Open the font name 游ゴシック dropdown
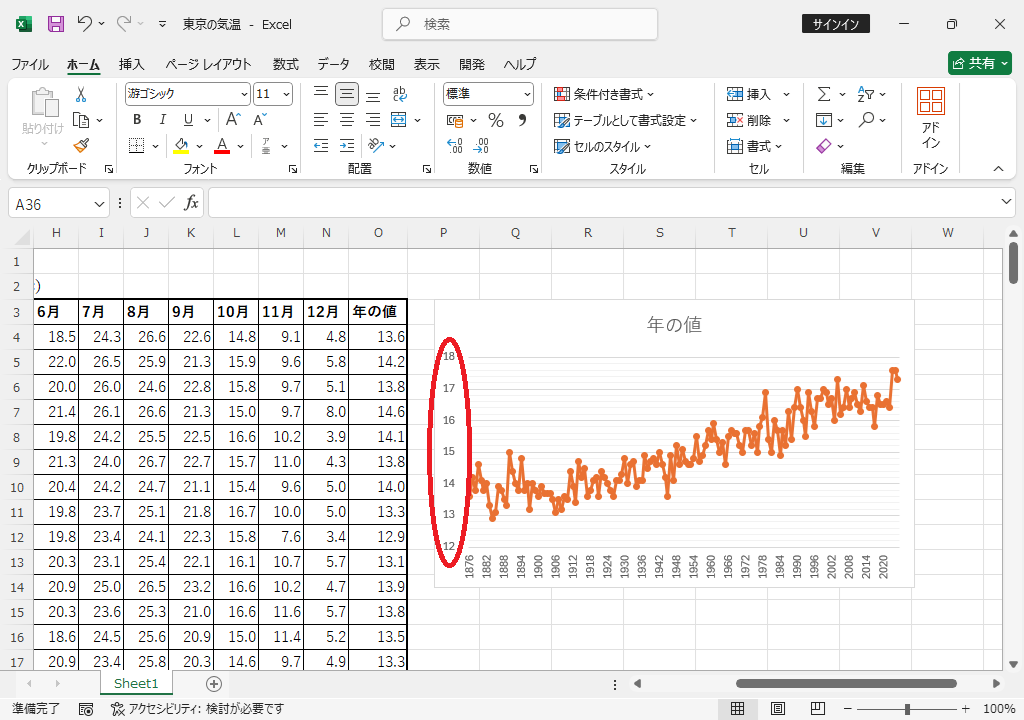This screenshot has width=1024, height=720. [x=244, y=94]
